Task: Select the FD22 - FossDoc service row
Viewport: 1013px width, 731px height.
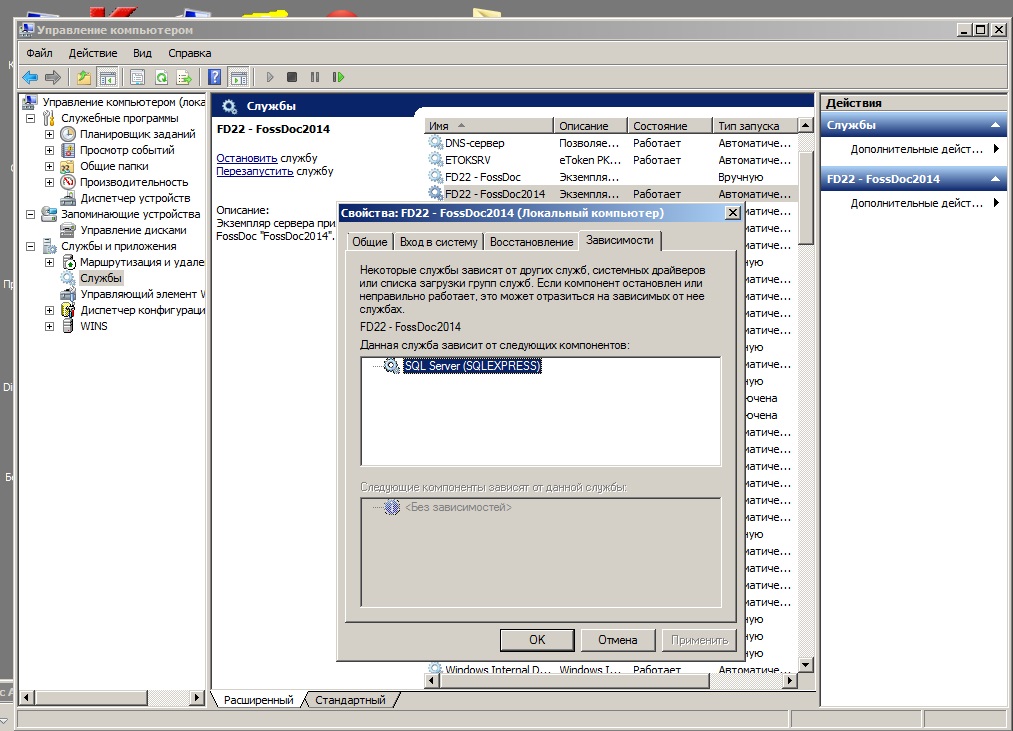Action: pos(612,177)
